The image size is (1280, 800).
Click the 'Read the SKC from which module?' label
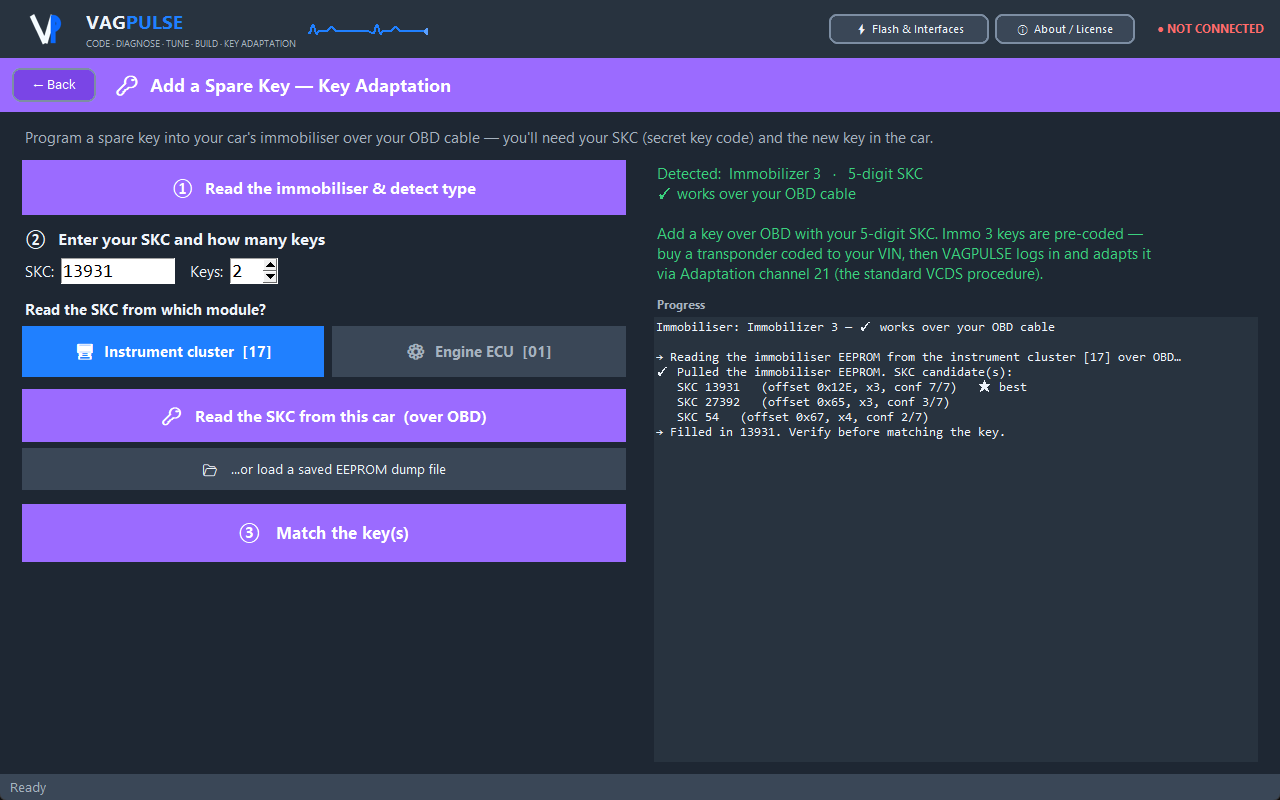point(146,310)
